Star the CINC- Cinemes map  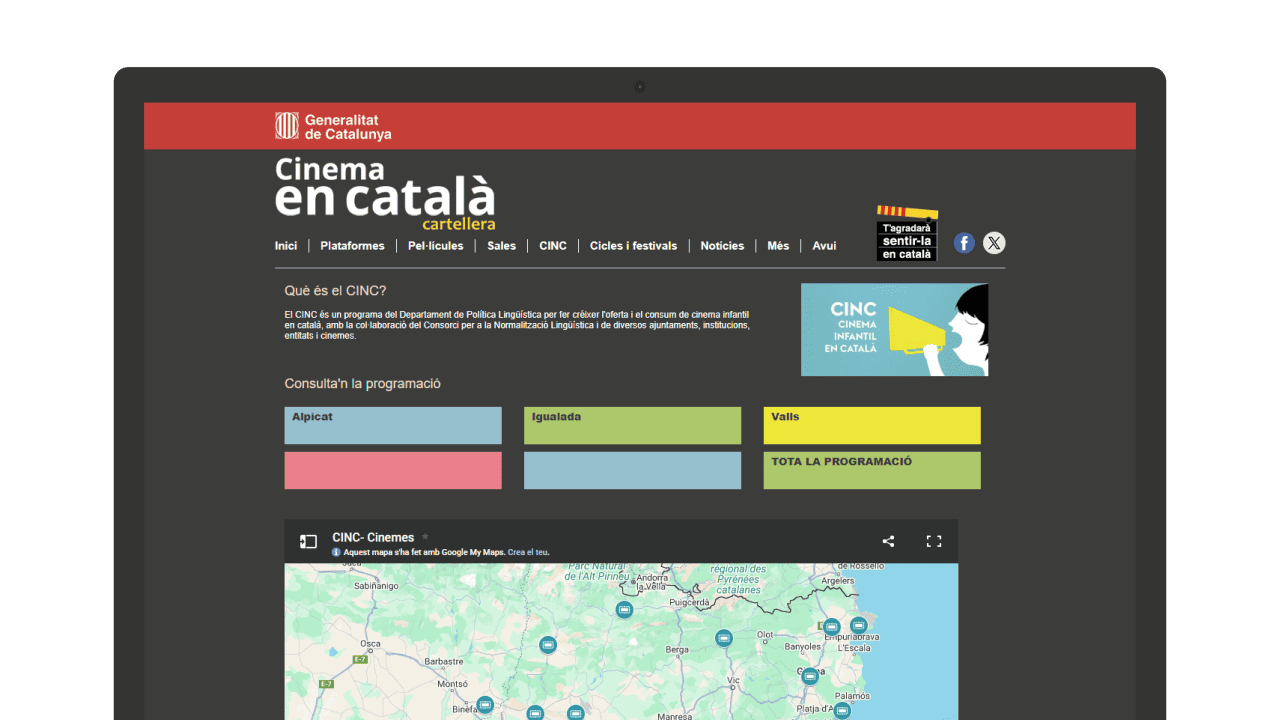pyautogui.click(x=425, y=537)
